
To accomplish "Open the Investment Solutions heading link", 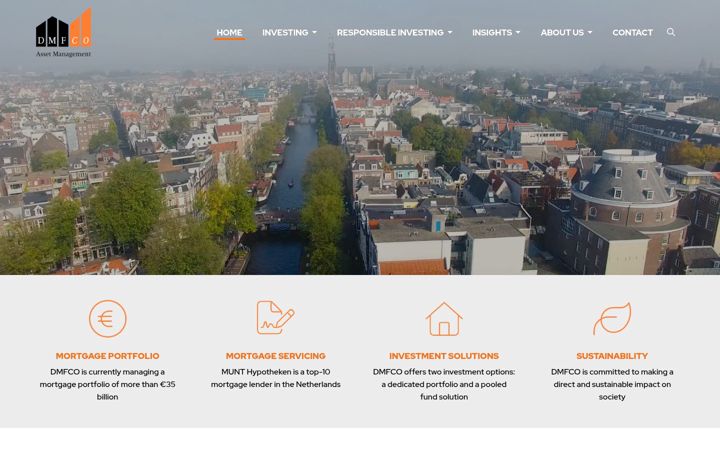I will (x=444, y=356).
